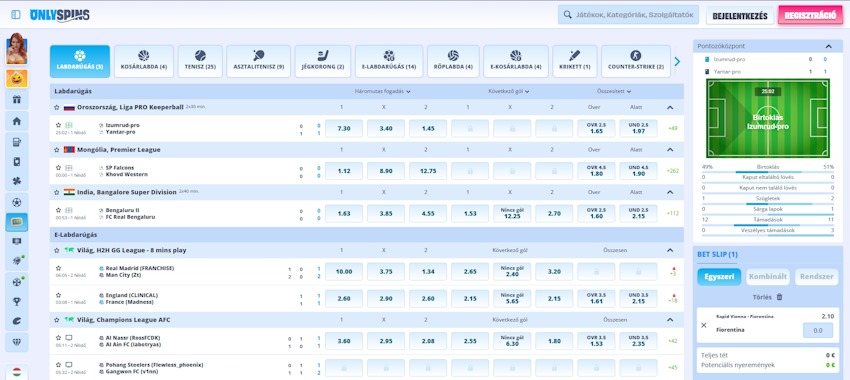The width and height of the screenshot is (850, 380).
Task: Collapse the Pontozóközpont scoreboard panel
Action: pos(829,47)
